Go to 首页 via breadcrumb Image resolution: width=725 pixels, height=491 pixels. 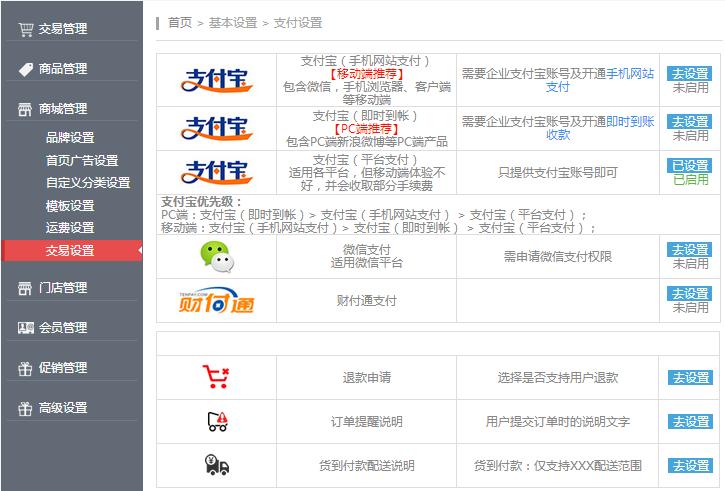pyautogui.click(x=180, y=23)
